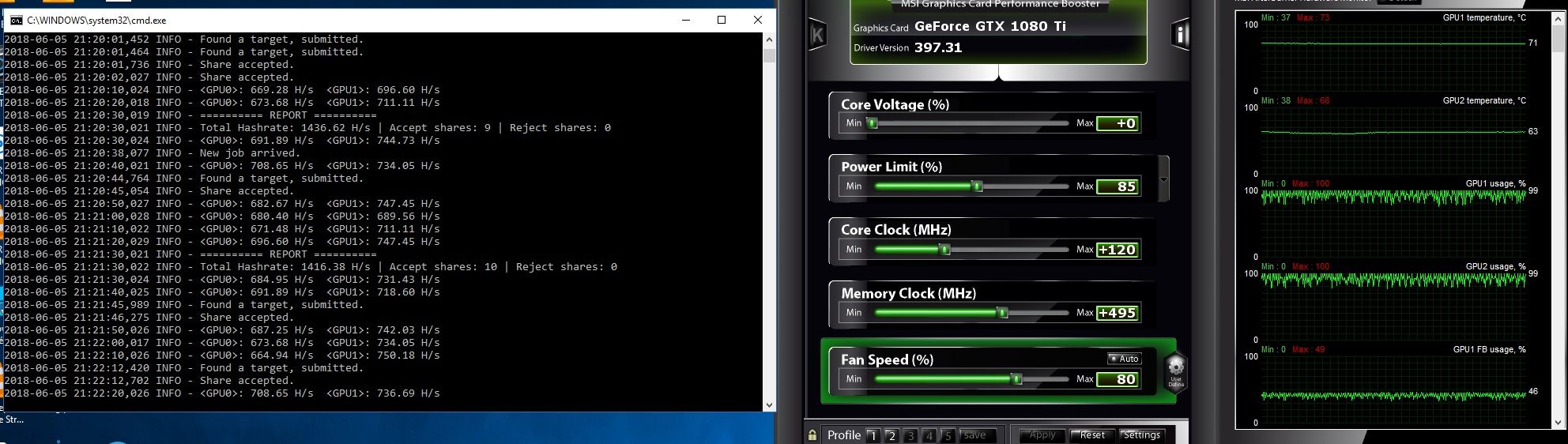Click the Memory Clock value field +495
This screenshot has width=1568, height=444.
tap(1118, 313)
